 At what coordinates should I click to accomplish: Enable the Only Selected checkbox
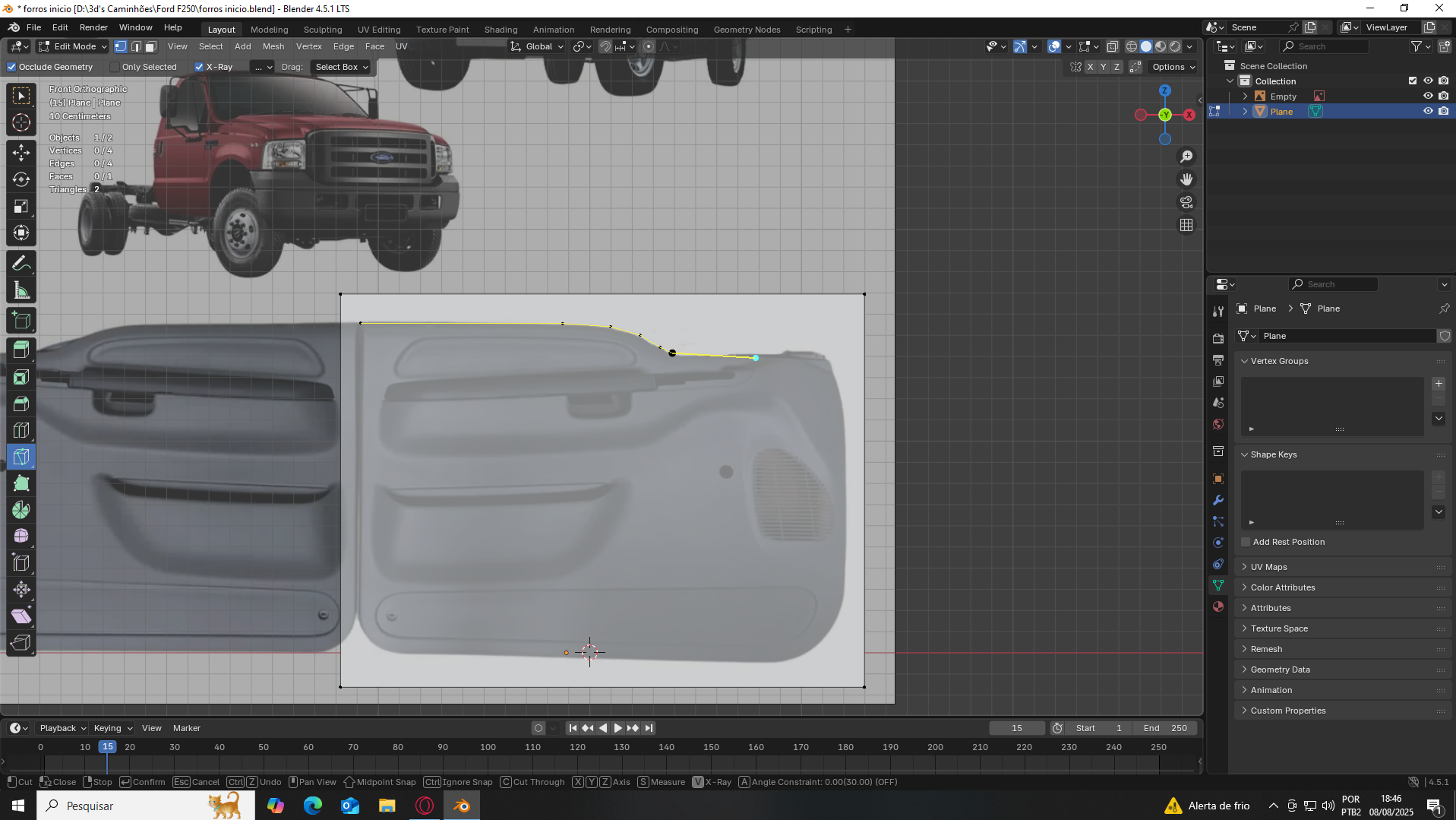(x=115, y=67)
